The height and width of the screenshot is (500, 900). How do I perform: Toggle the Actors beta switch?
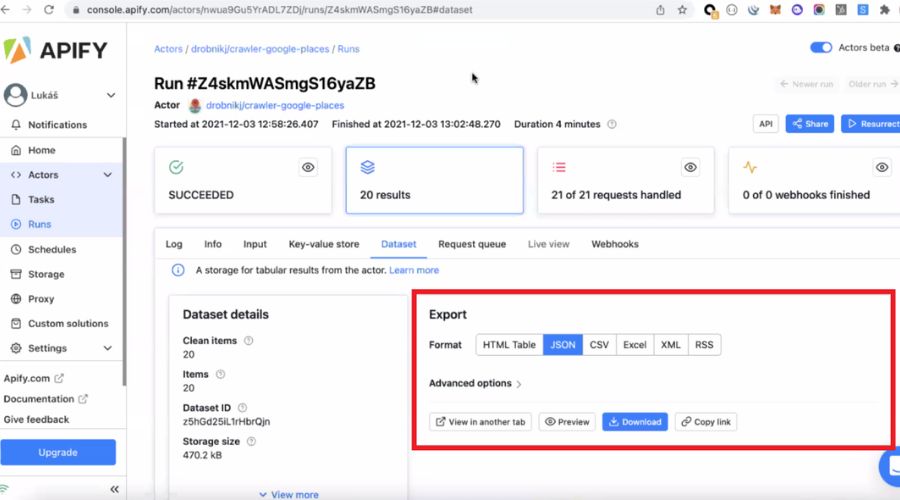click(x=821, y=48)
